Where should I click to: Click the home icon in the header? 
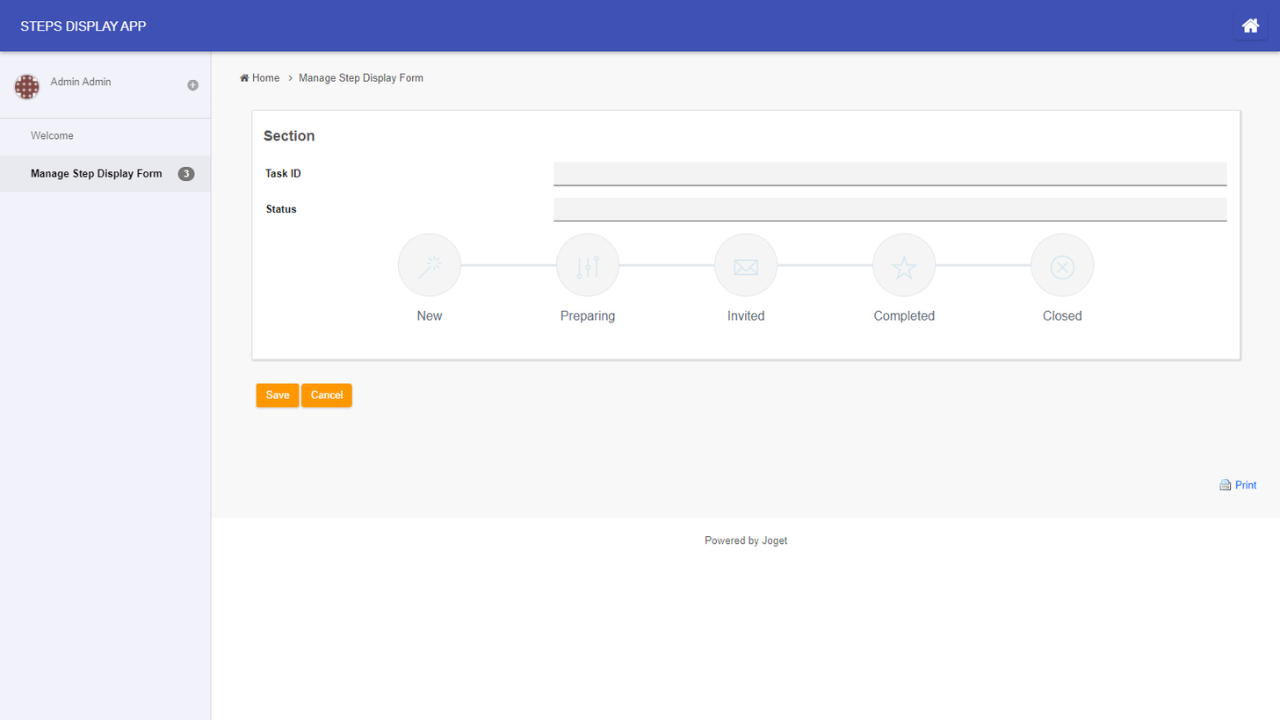point(1250,26)
